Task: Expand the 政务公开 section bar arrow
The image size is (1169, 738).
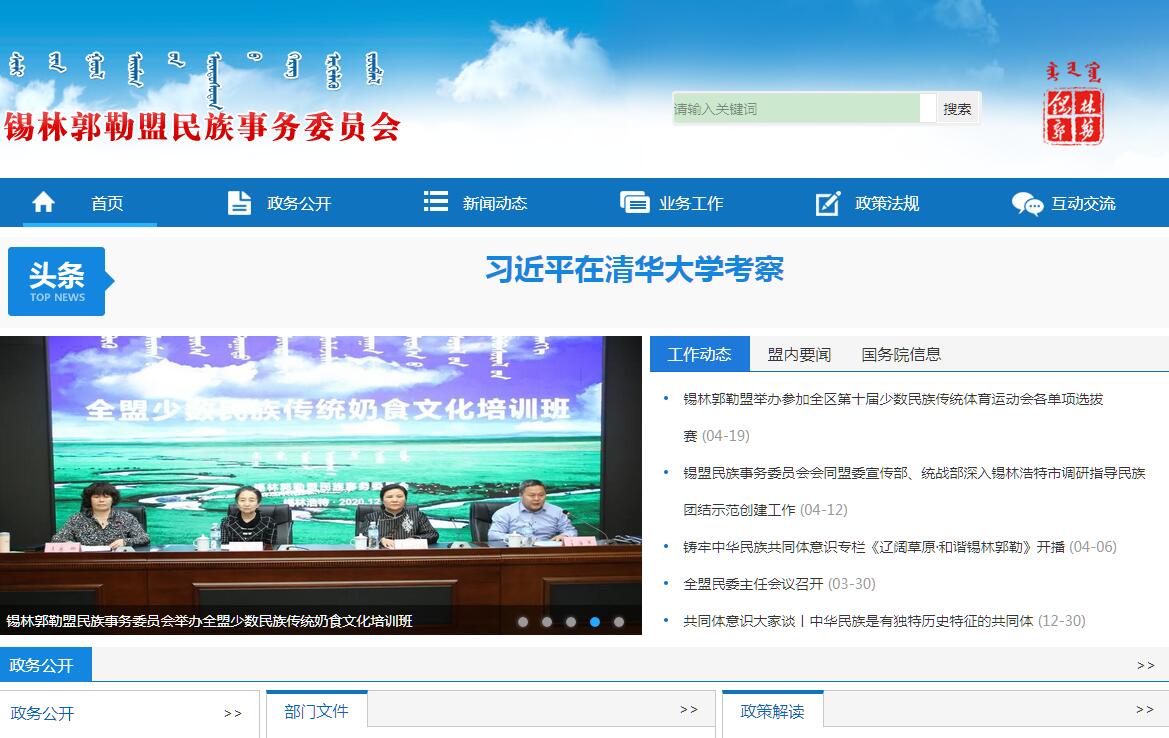Action: (x=1145, y=665)
